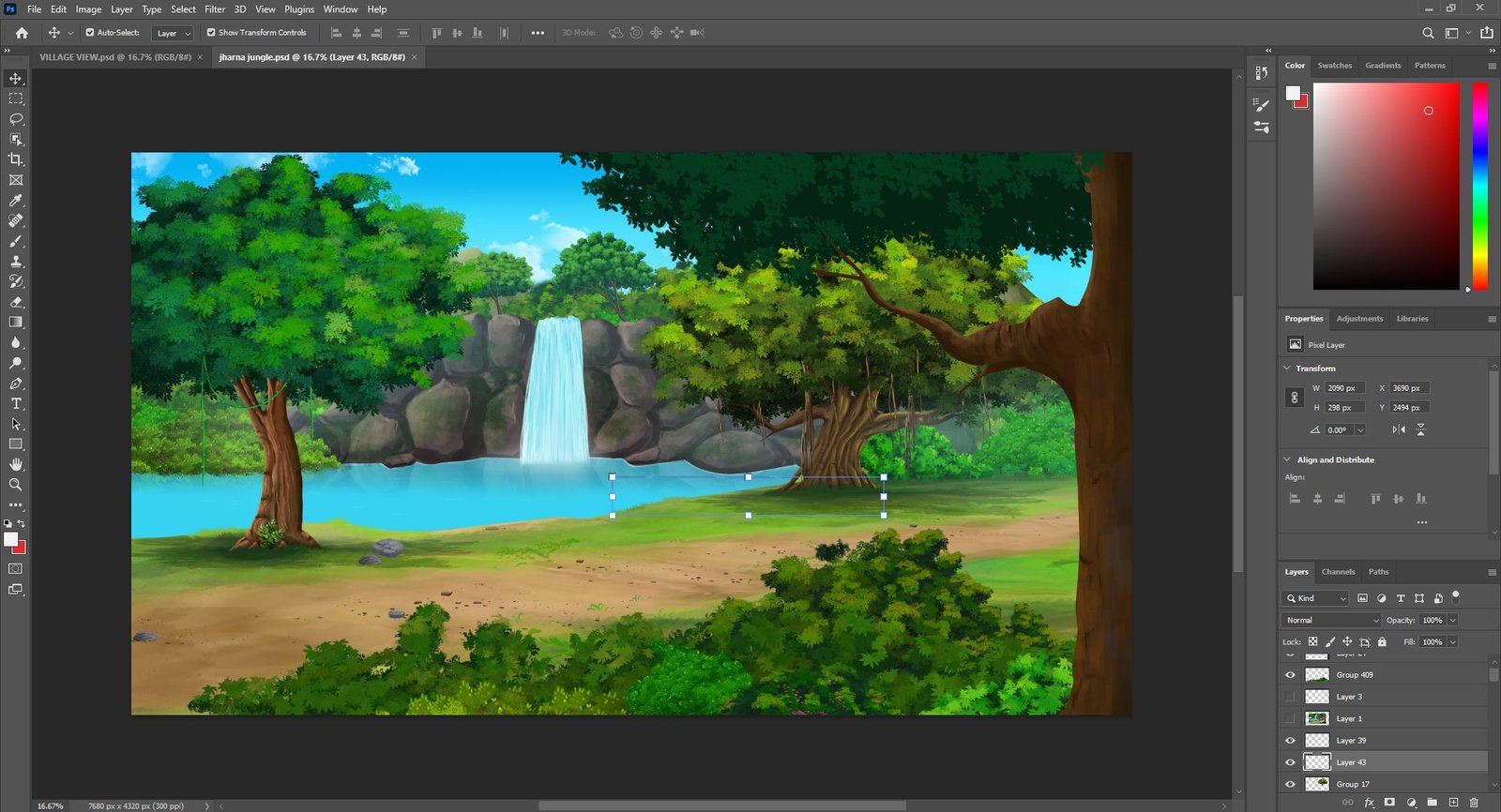Switch to the Swatches tab
This screenshot has width=1501, height=812.
1334,66
